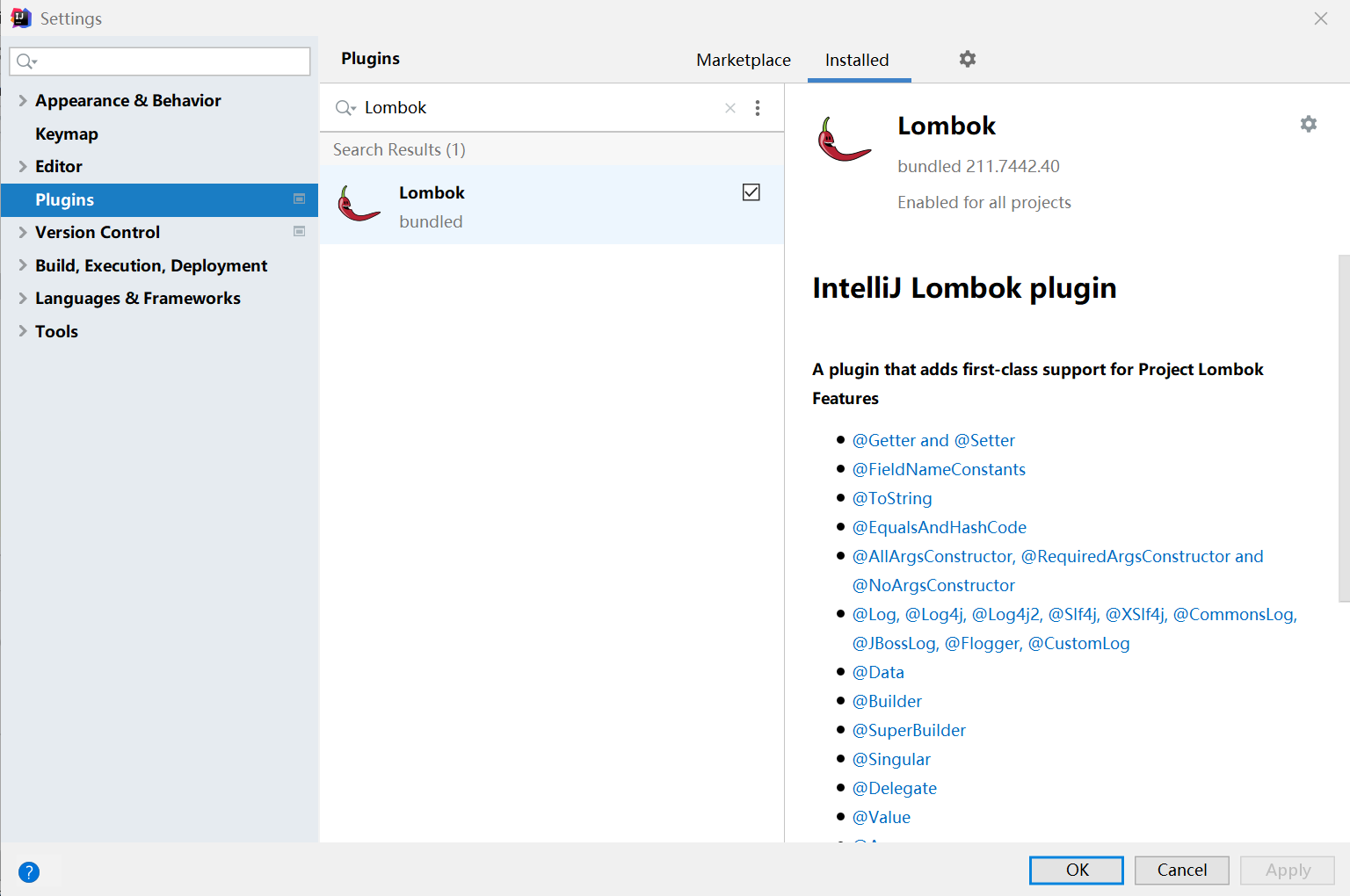
Task: Select the Tools settings category
Action: [x=56, y=331]
